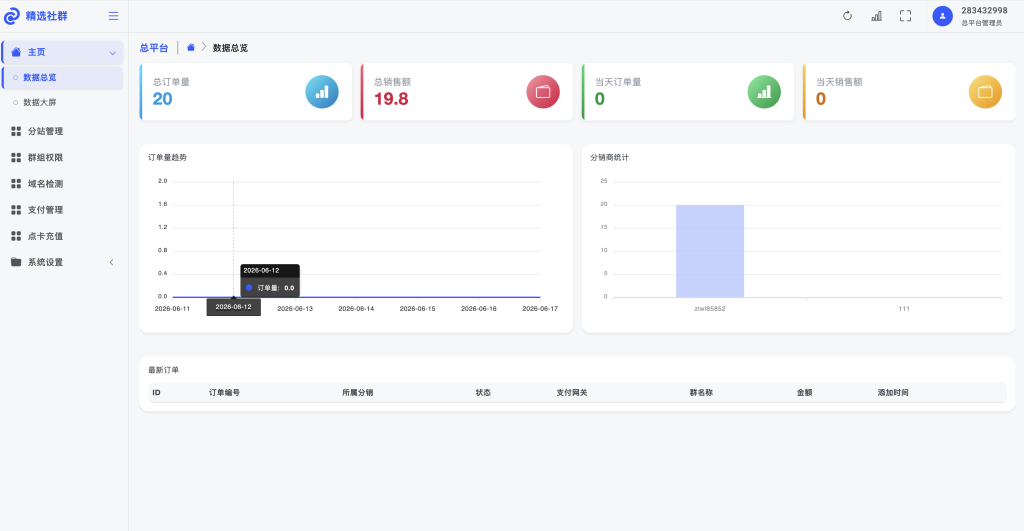The width and height of the screenshot is (1024, 531).
Task: Expand the 系统设置 menu arrow
Action: [111, 262]
